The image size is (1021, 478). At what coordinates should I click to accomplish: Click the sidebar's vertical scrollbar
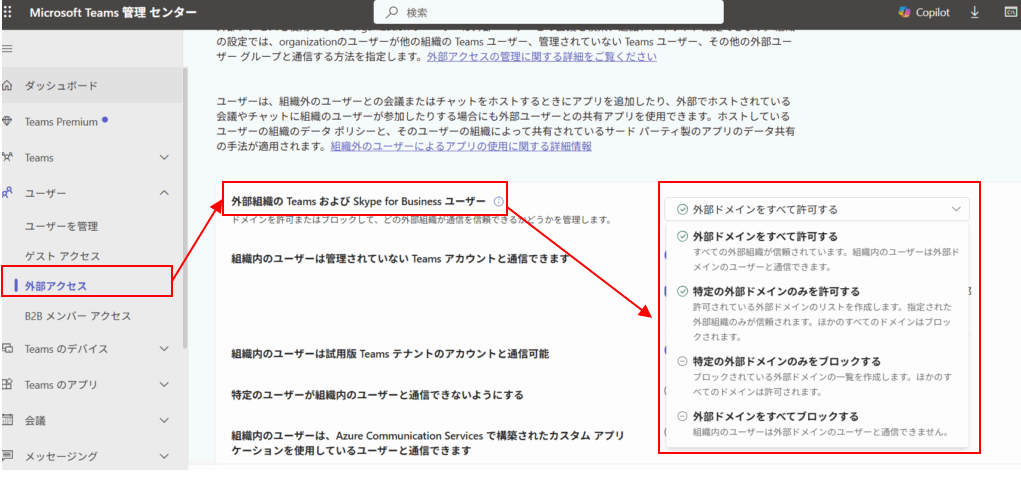(x=184, y=200)
